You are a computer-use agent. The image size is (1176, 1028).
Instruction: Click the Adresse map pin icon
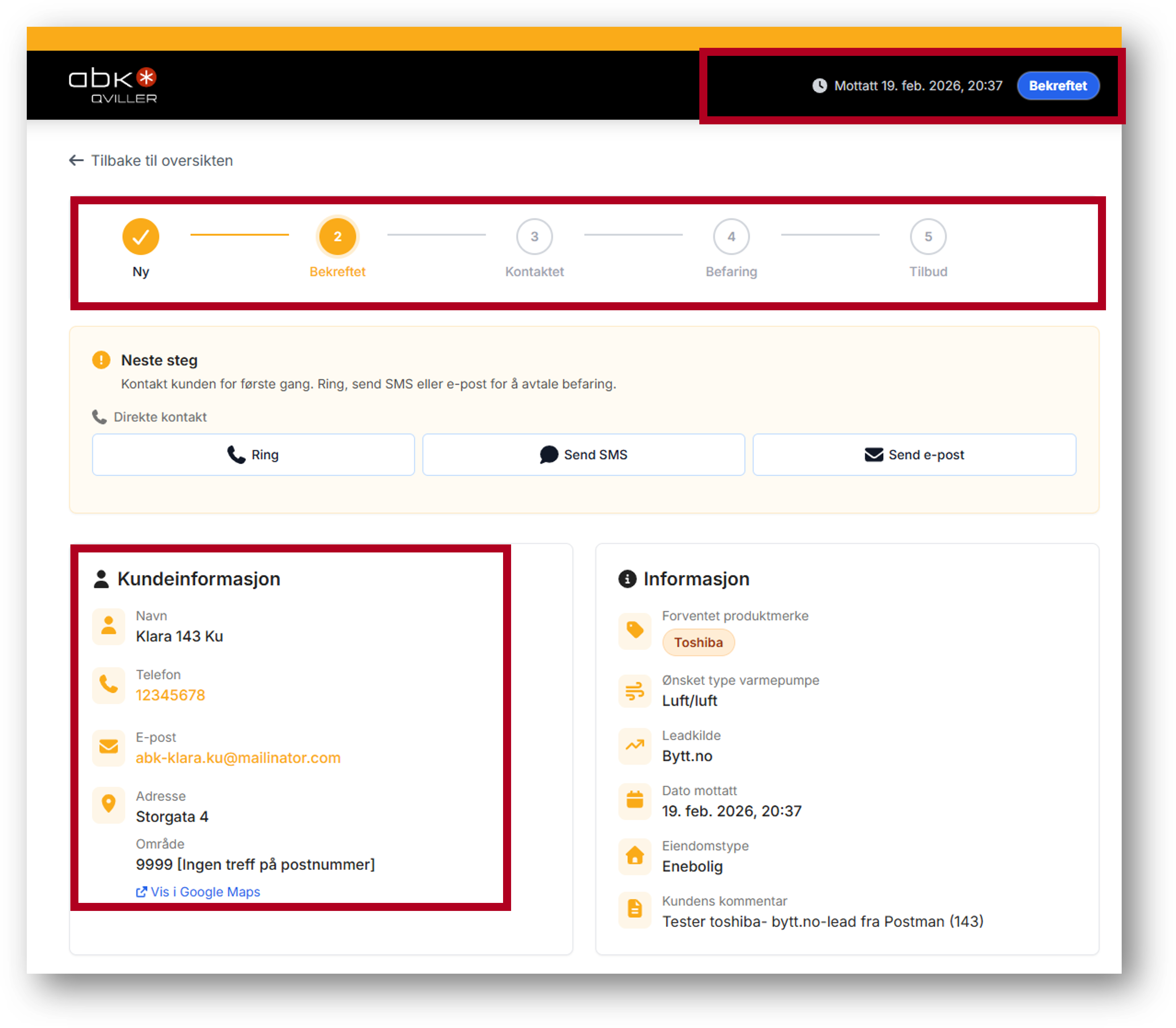click(x=108, y=804)
